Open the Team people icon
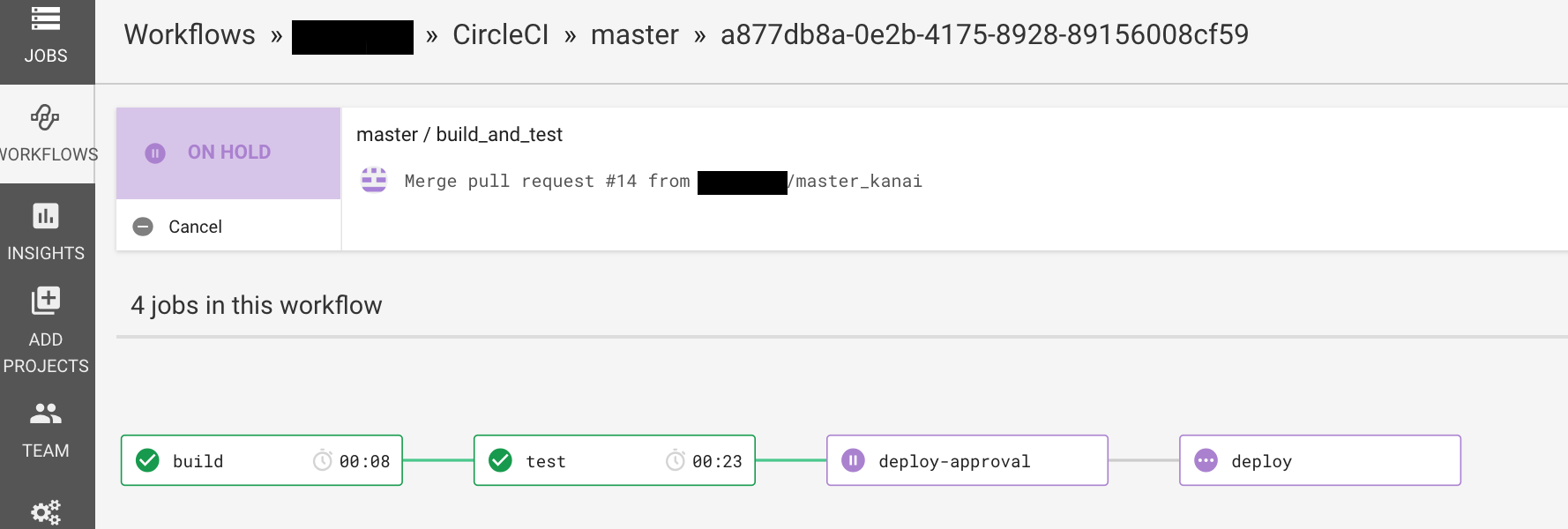The width and height of the screenshot is (1568, 529). pyautogui.click(x=46, y=413)
